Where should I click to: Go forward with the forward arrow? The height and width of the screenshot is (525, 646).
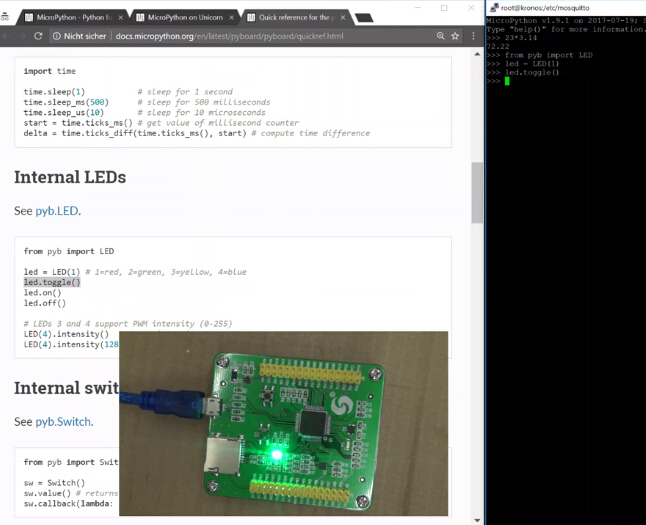[x=20, y=36]
